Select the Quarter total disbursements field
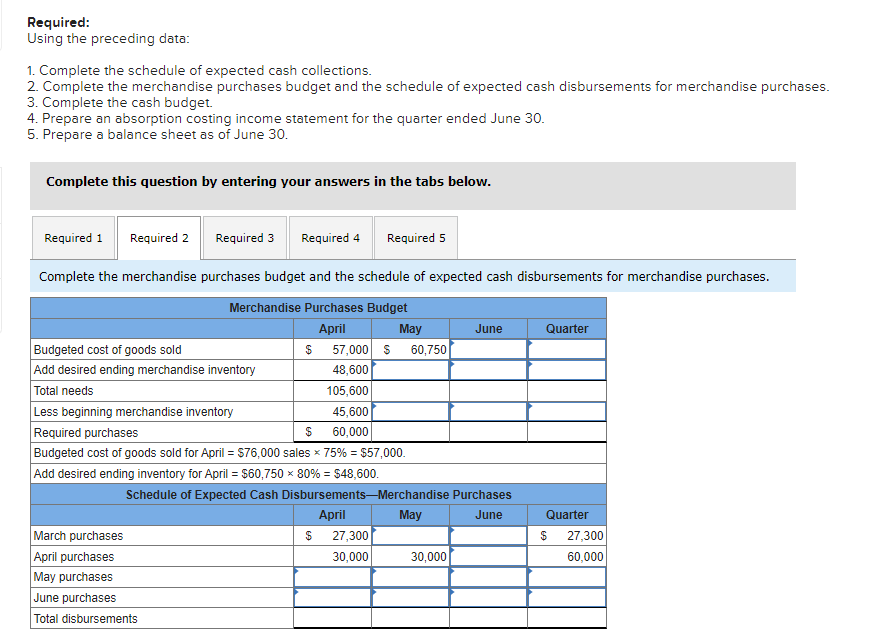Viewport: 890px width, 637px height. tap(567, 618)
